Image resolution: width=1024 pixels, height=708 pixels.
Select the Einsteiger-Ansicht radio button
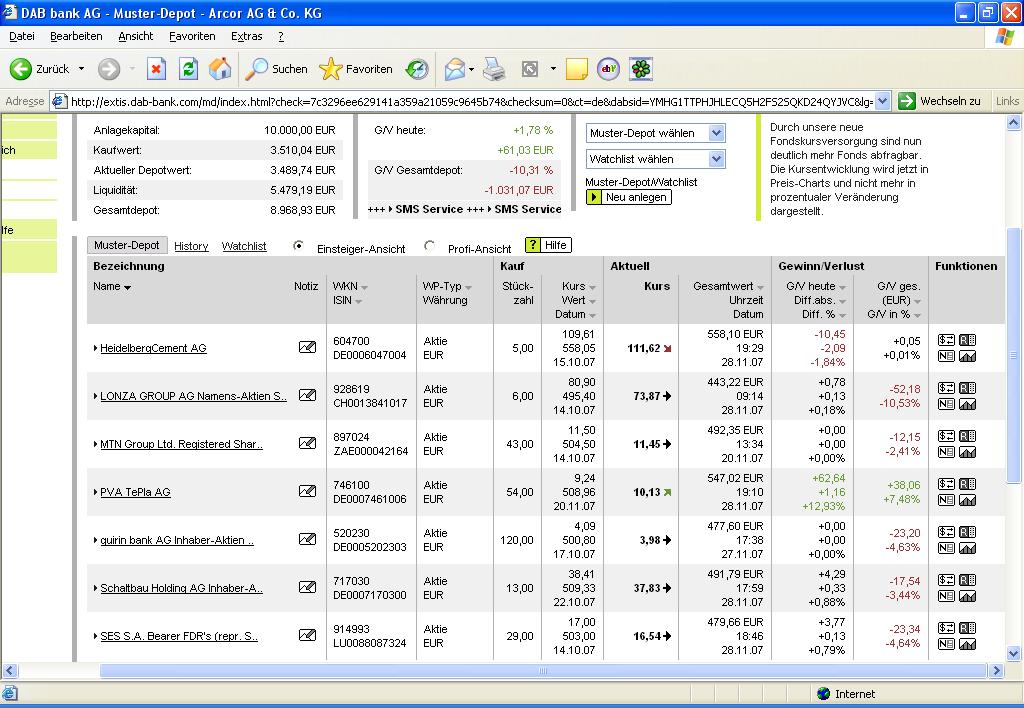298,246
